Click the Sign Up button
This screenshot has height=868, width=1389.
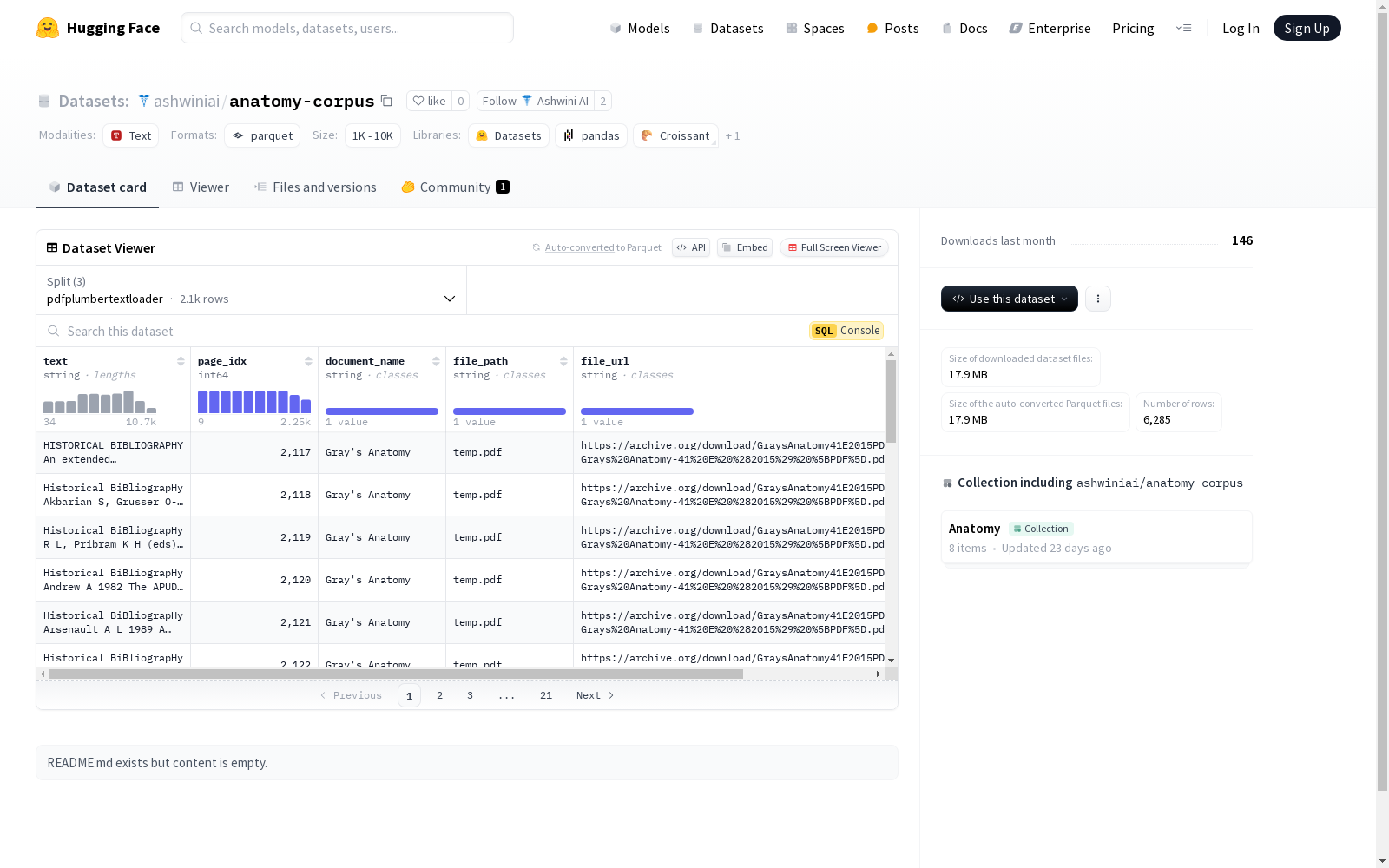1307,28
